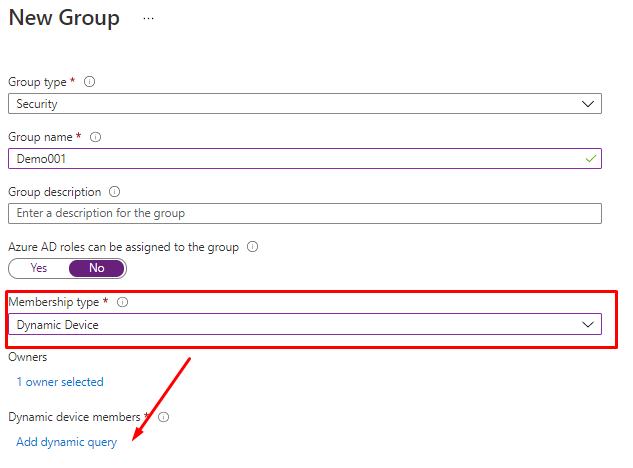Open the 1 owner selected link
633x468 pixels.
click(60, 382)
